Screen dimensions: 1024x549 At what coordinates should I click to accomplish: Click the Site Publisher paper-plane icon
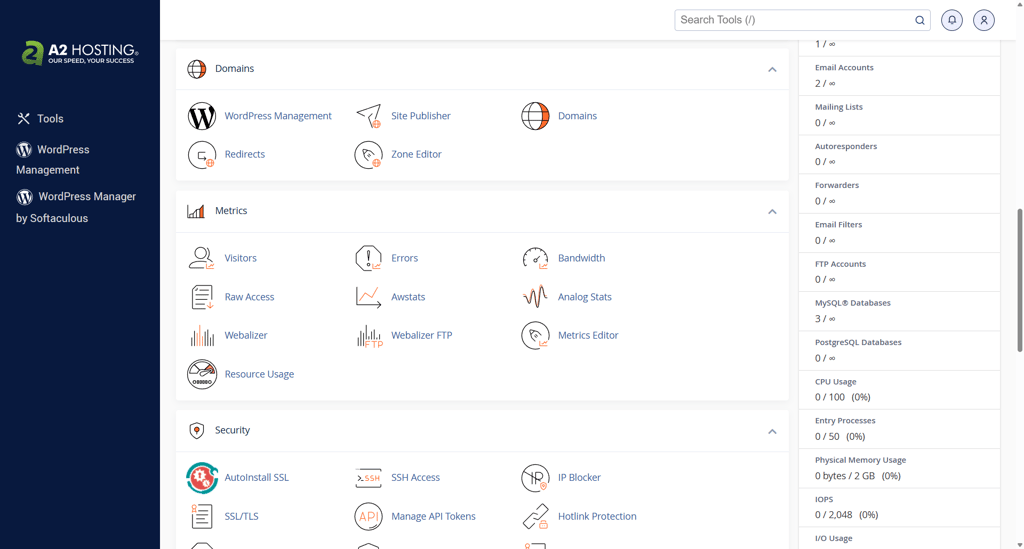368,116
